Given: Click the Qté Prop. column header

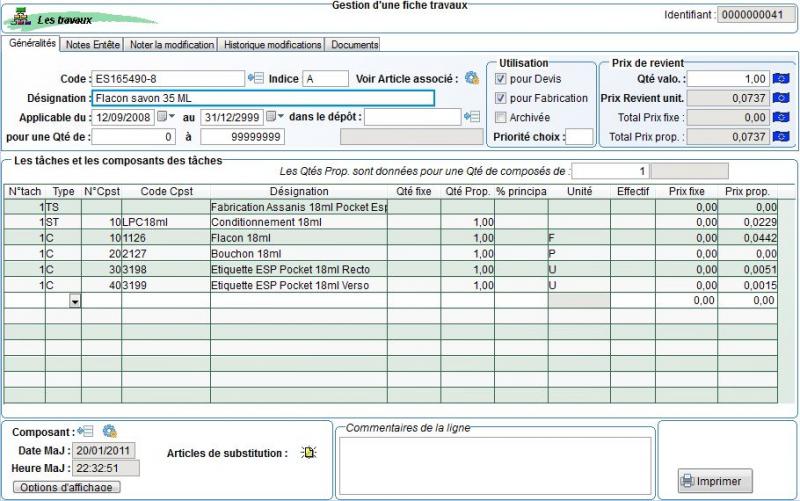Looking at the screenshot, I should pos(467,191).
